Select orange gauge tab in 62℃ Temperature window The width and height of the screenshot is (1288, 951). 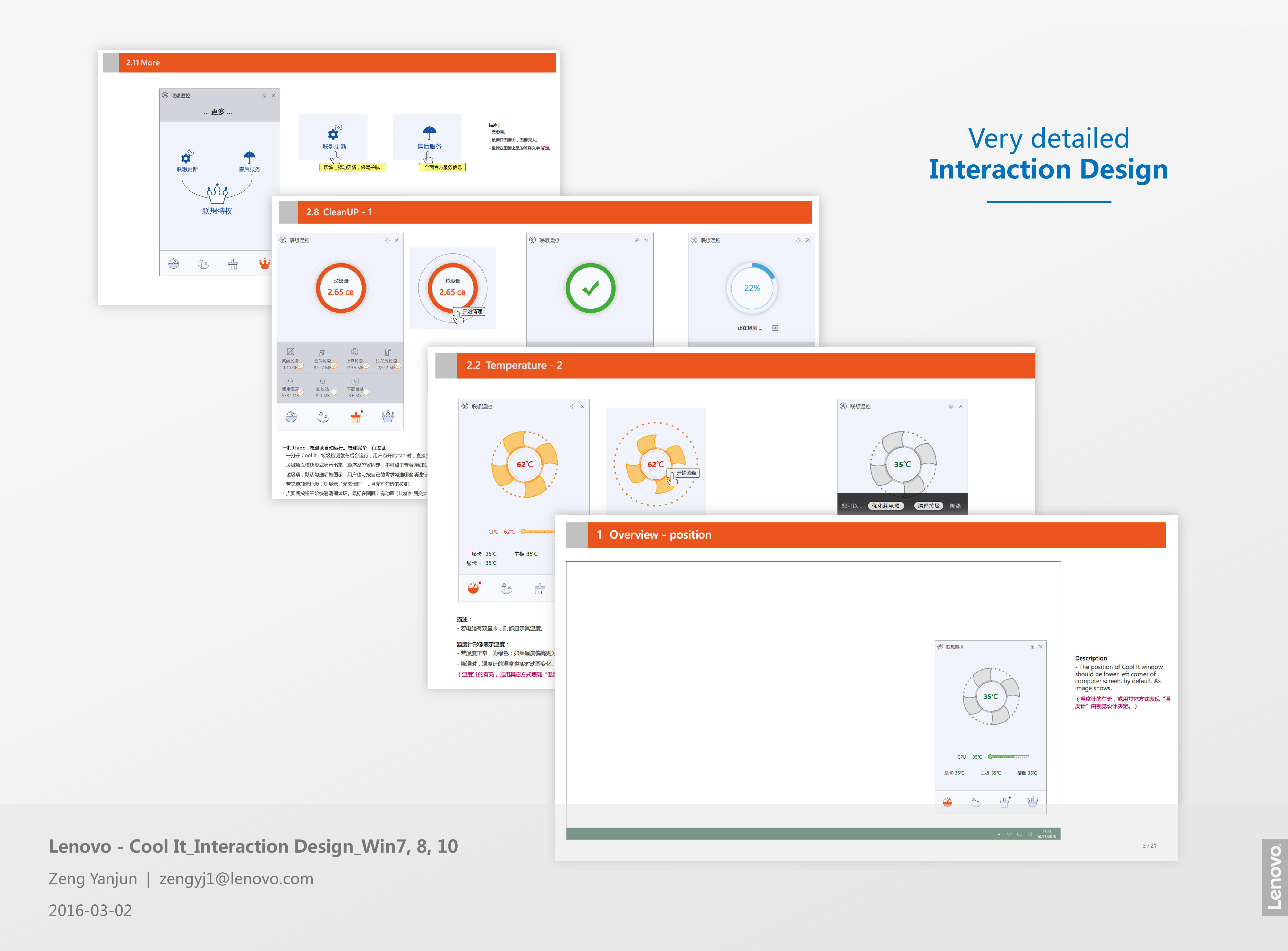tap(474, 588)
